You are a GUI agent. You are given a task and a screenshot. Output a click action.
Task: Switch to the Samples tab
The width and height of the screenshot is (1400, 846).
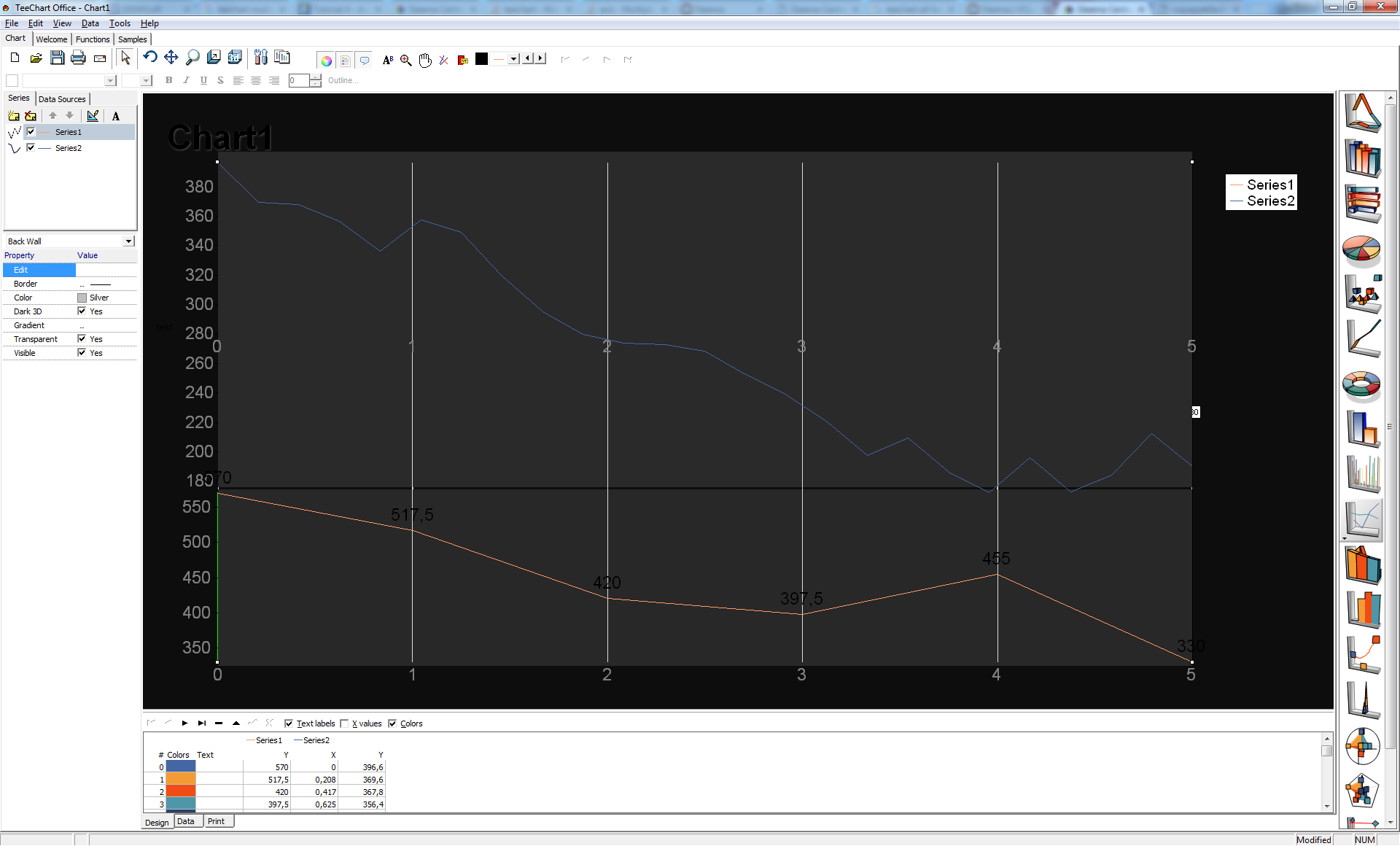(x=133, y=39)
